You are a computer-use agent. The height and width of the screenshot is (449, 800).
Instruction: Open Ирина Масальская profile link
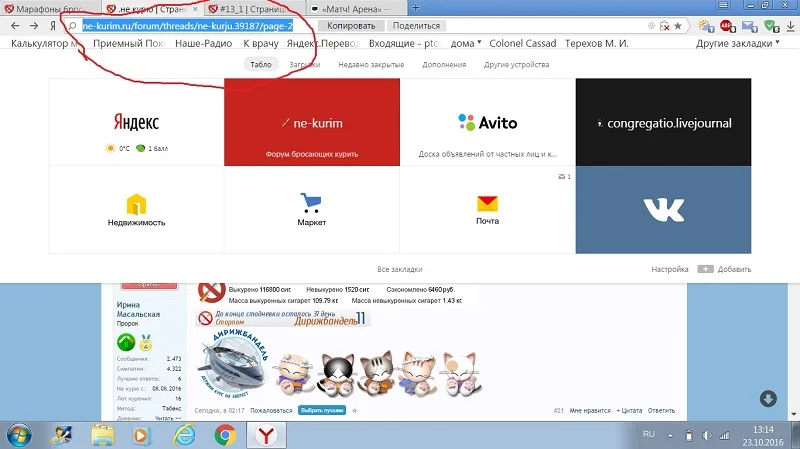point(138,309)
